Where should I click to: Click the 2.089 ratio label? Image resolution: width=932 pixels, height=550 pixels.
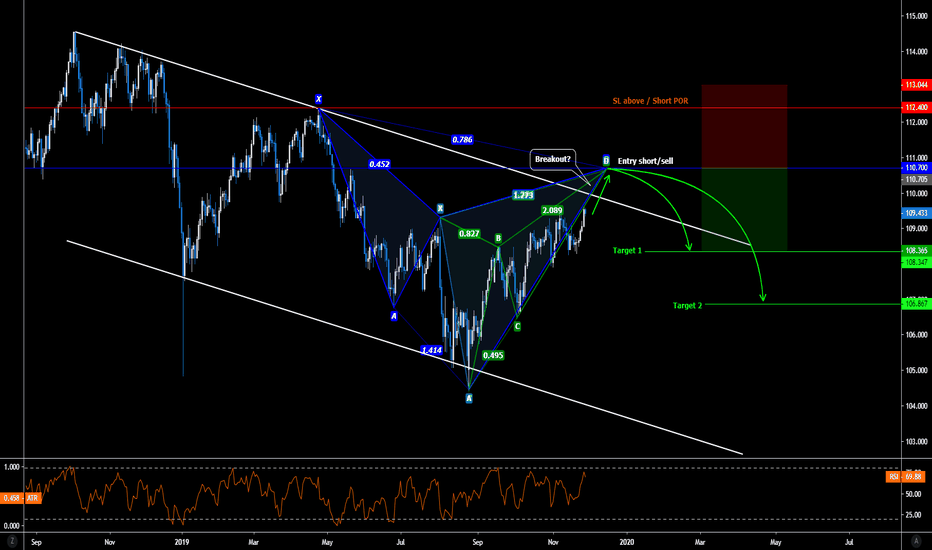tap(552, 211)
